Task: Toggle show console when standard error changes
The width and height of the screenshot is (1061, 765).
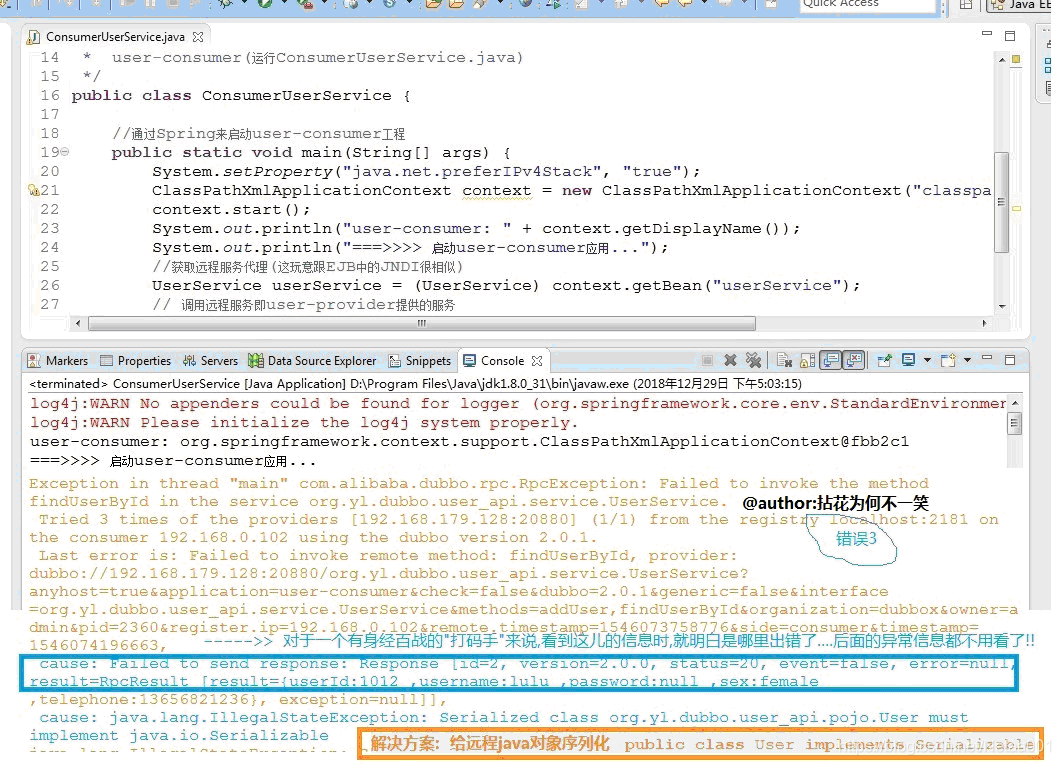Action: click(854, 361)
